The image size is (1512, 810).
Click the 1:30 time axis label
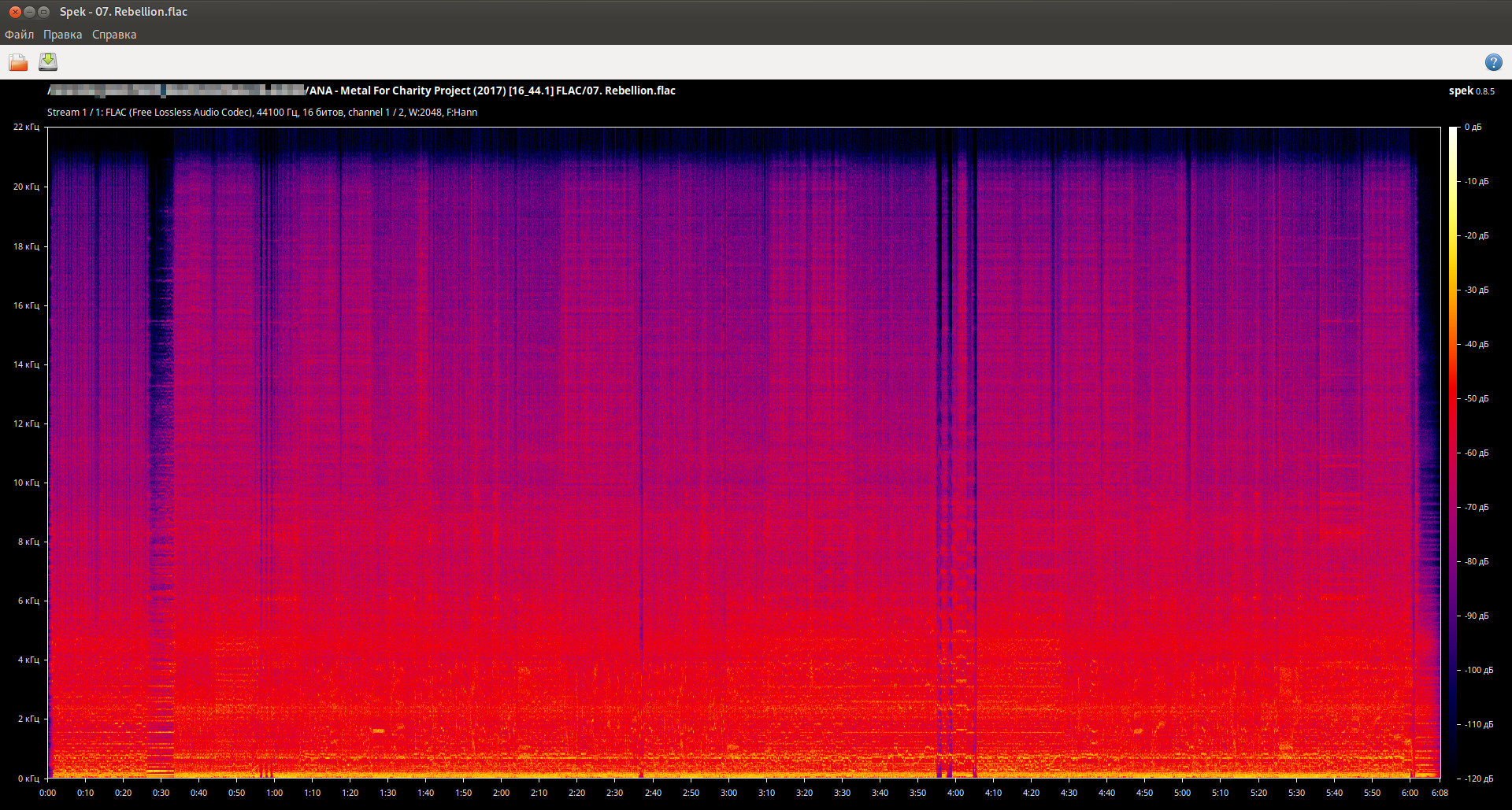[x=388, y=793]
